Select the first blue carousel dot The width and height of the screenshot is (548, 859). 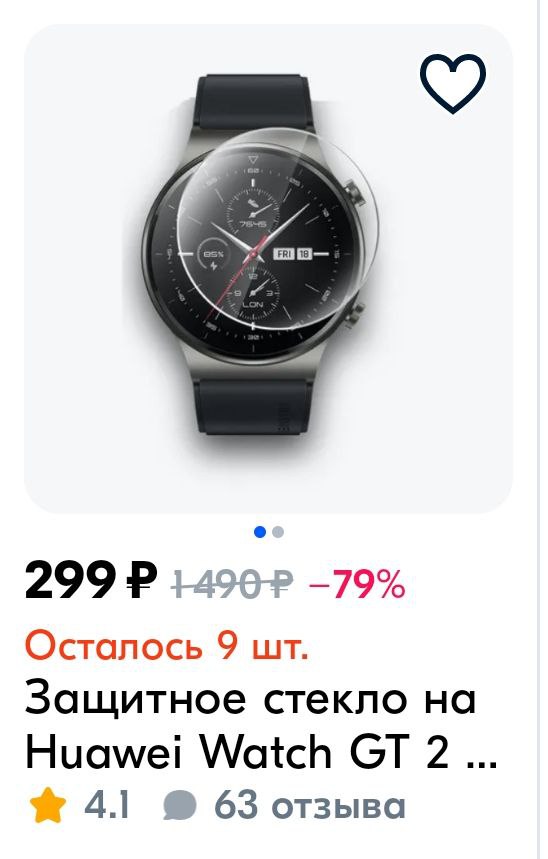click(260, 532)
